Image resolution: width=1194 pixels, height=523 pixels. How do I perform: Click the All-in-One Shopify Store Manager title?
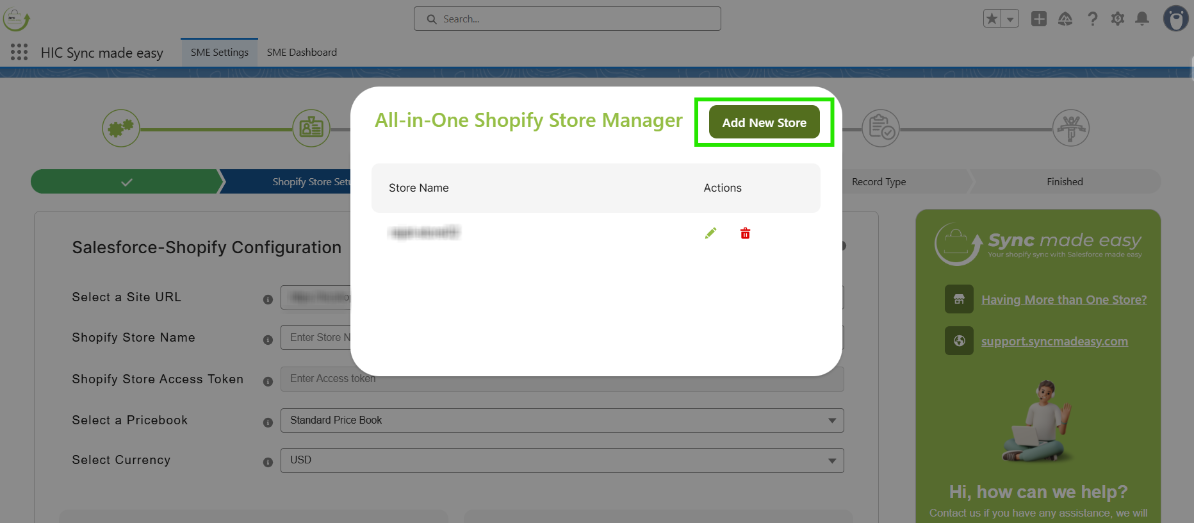click(528, 120)
